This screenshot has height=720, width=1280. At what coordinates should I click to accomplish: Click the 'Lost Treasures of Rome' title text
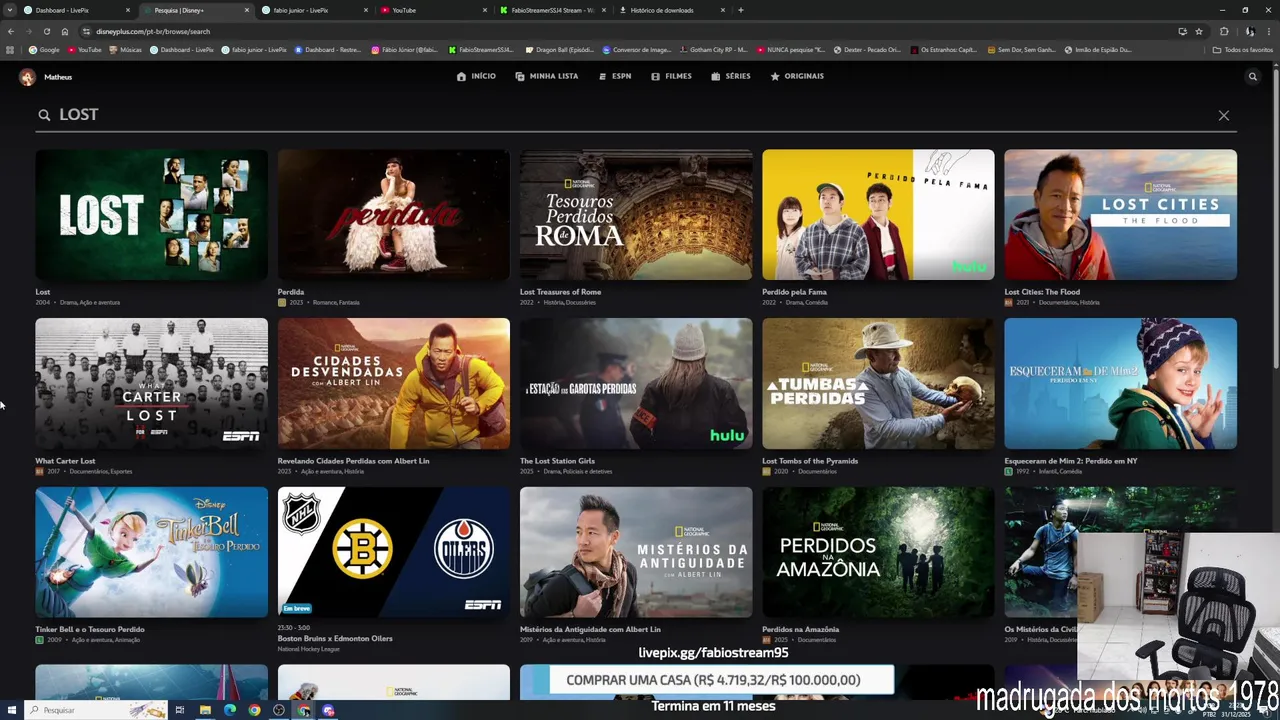tap(560, 292)
